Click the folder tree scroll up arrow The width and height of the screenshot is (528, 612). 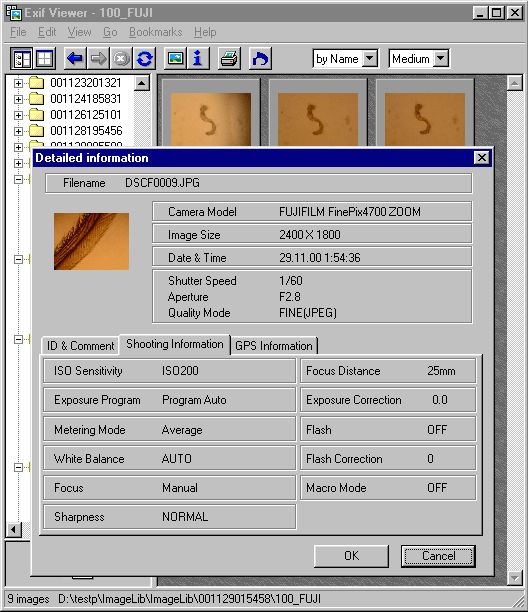pos(142,83)
